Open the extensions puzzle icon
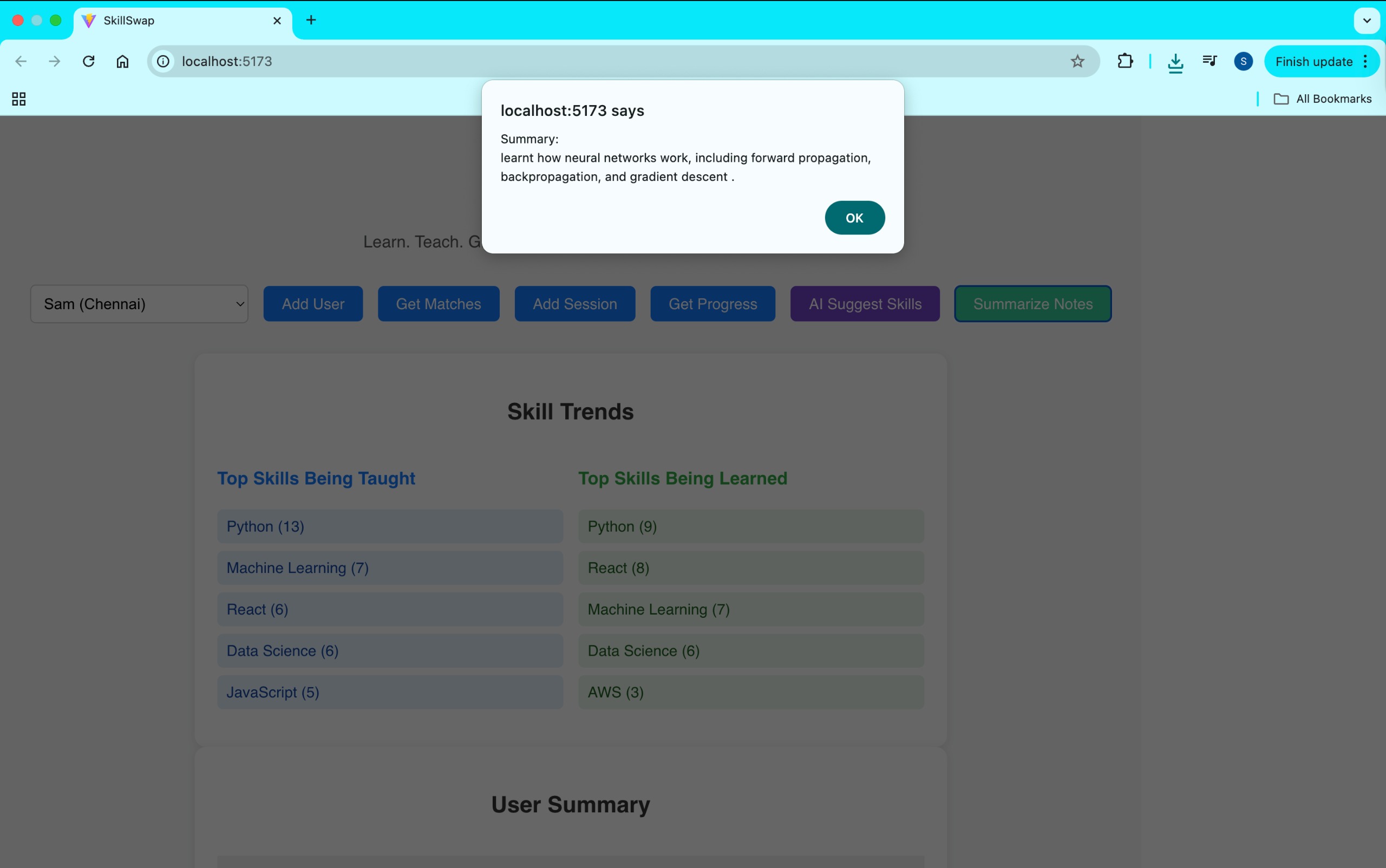 click(1125, 61)
